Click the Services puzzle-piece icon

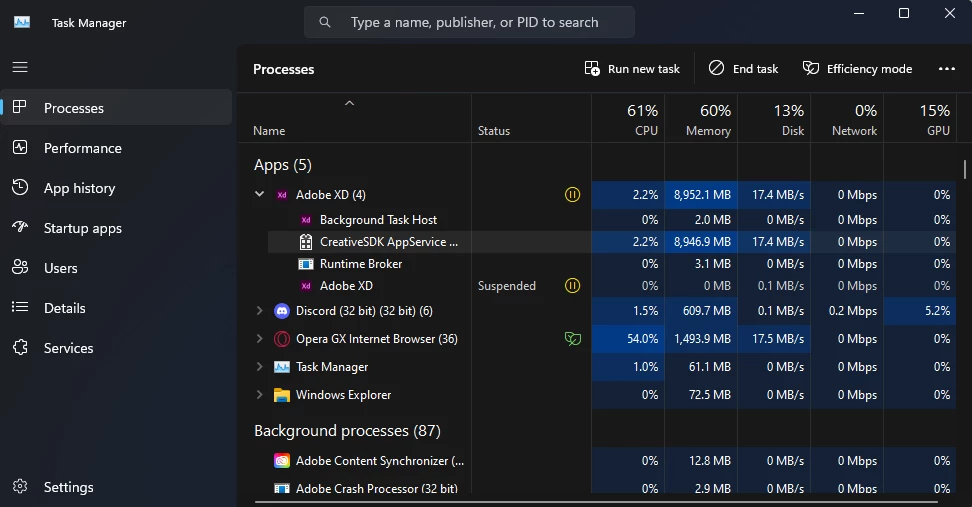tap(20, 347)
